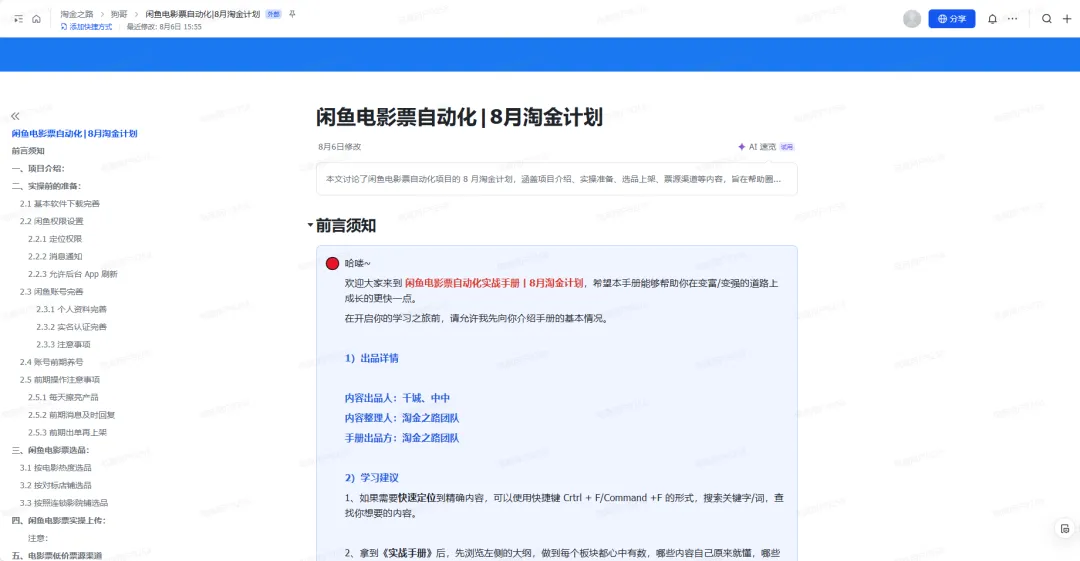The width and height of the screenshot is (1080, 561).
Task: Collapse the outline panel double-chevron
Action: [15, 116]
